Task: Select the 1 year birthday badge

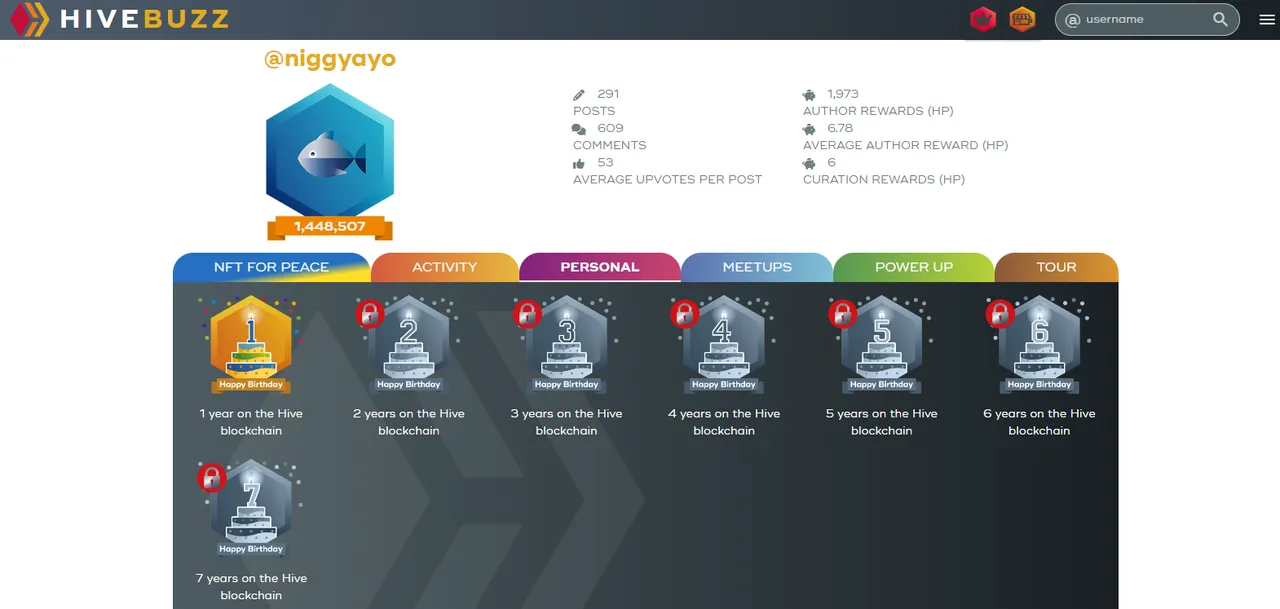Action: (x=251, y=345)
